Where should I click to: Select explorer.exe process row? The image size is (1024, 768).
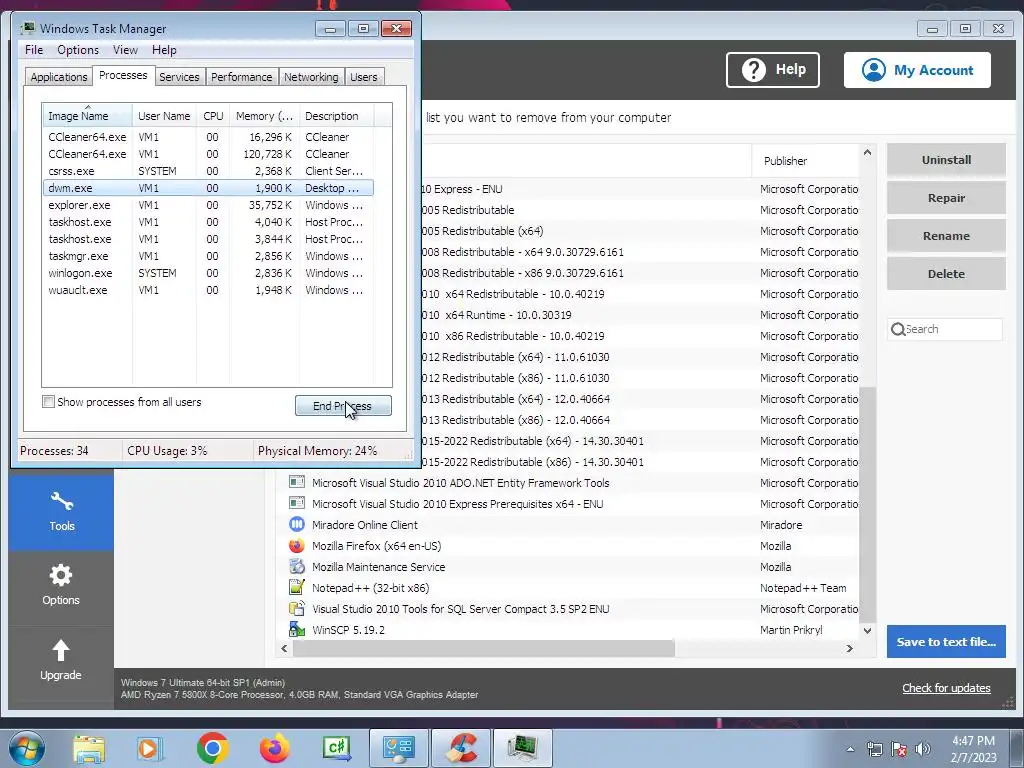click(x=208, y=205)
